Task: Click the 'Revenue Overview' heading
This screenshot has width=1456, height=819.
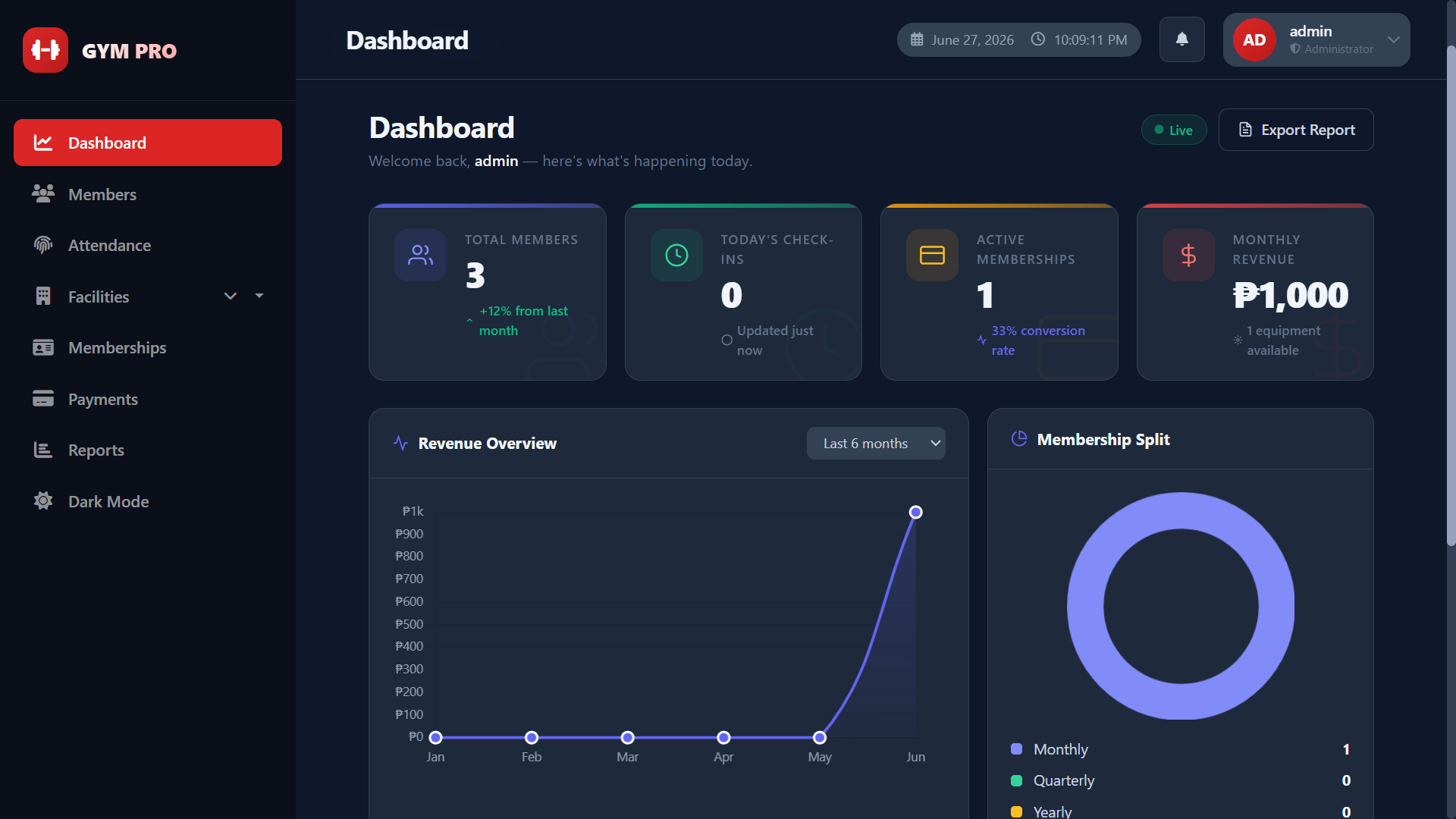Action: click(x=488, y=443)
